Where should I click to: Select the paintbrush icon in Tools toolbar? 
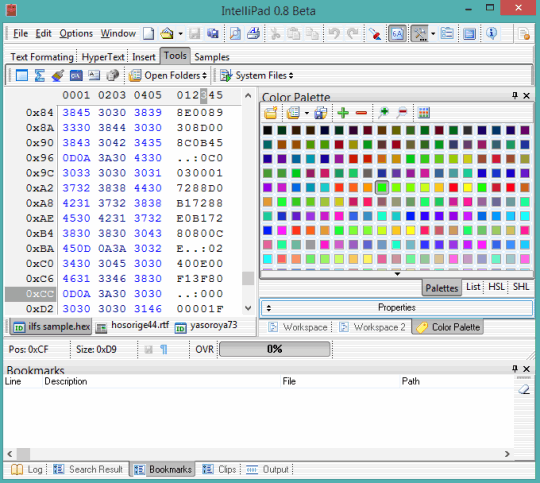[x=58, y=75]
